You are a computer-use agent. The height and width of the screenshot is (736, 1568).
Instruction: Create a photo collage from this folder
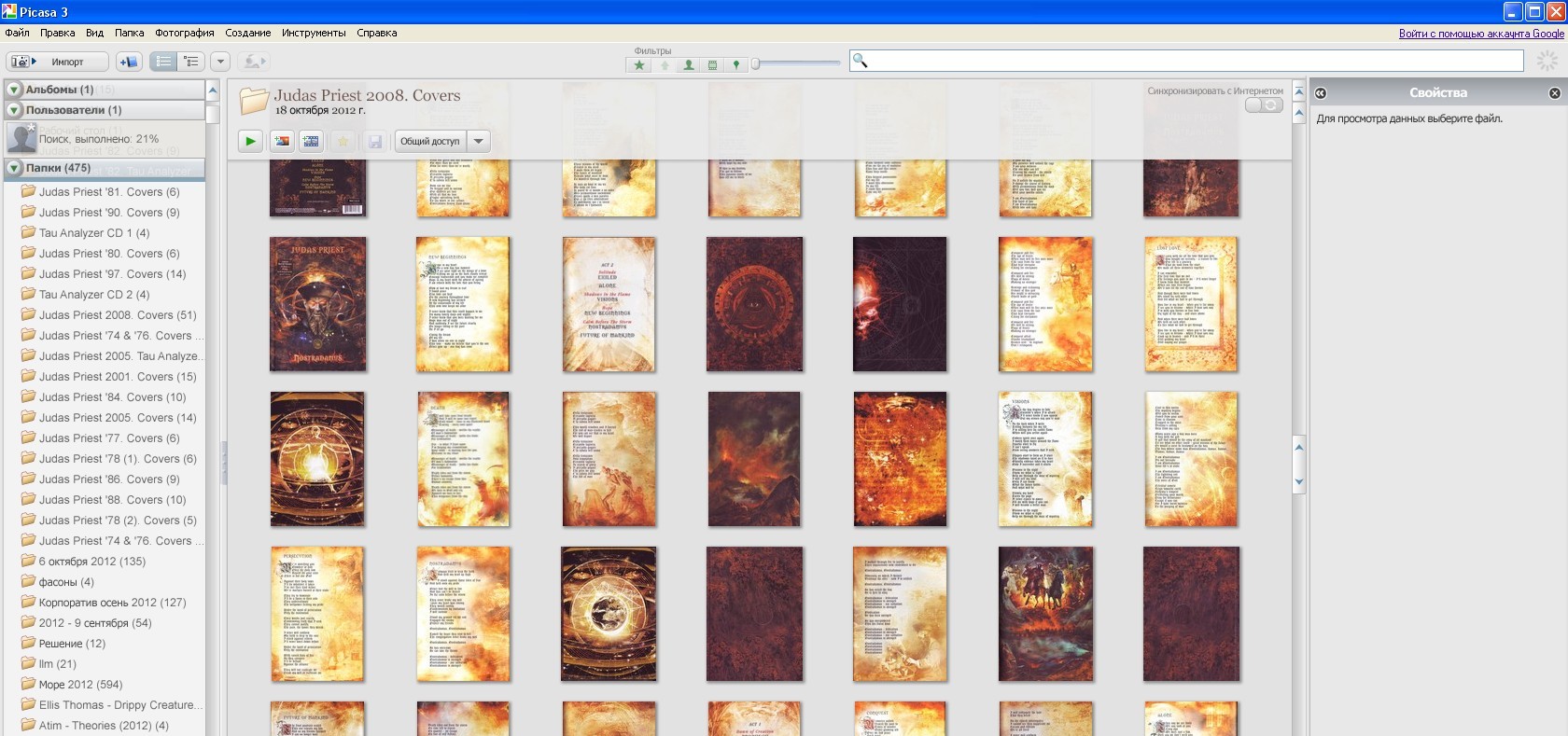281,141
